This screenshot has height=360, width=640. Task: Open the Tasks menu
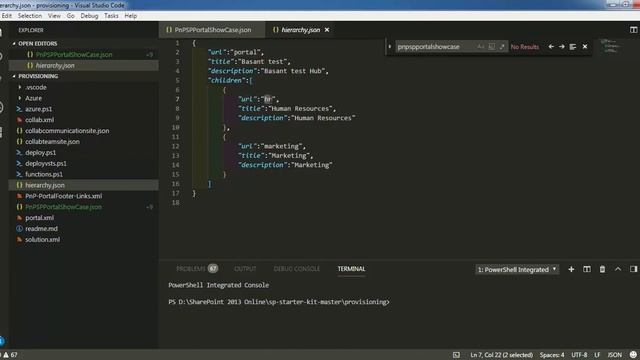coord(111,16)
